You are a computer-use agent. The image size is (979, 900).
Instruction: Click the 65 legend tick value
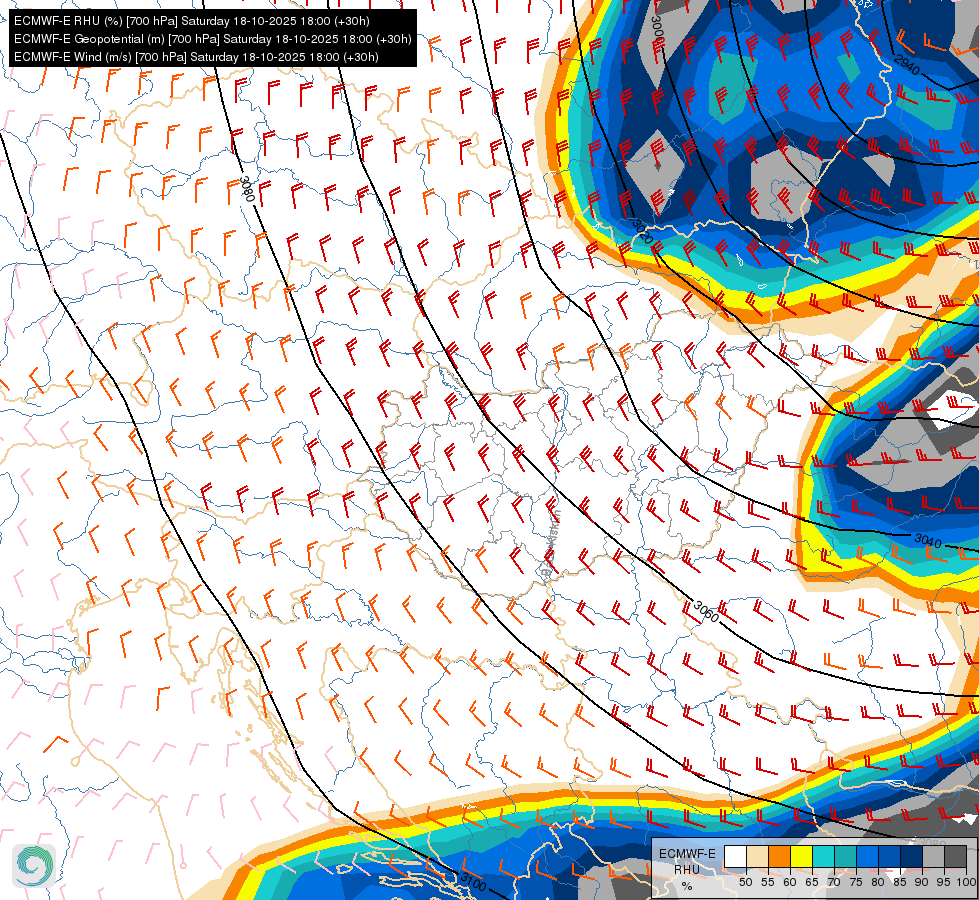coord(812,882)
